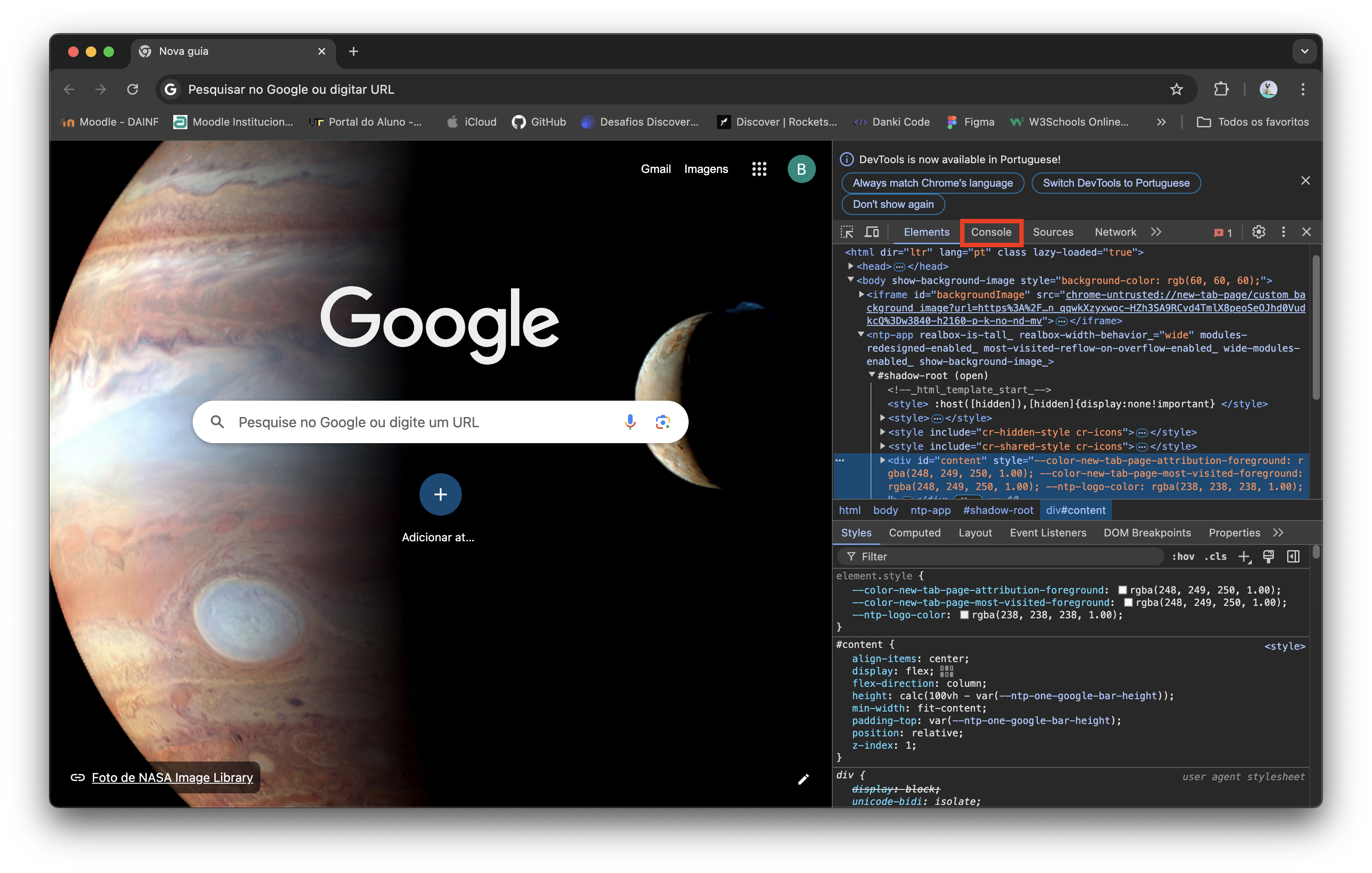This screenshot has height=873, width=1372.
Task: Click the customize page pencil icon
Action: (x=803, y=779)
